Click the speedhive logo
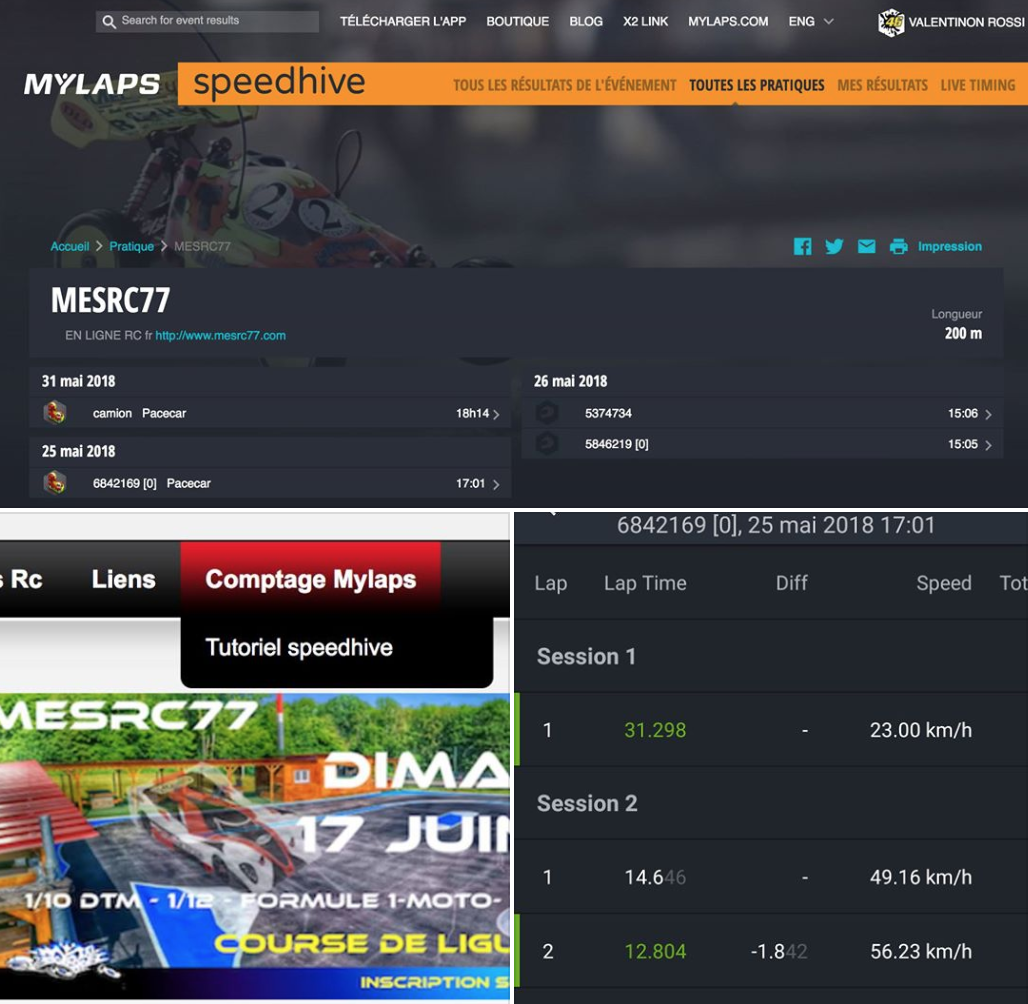Image resolution: width=1028 pixels, height=1004 pixels. point(279,83)
